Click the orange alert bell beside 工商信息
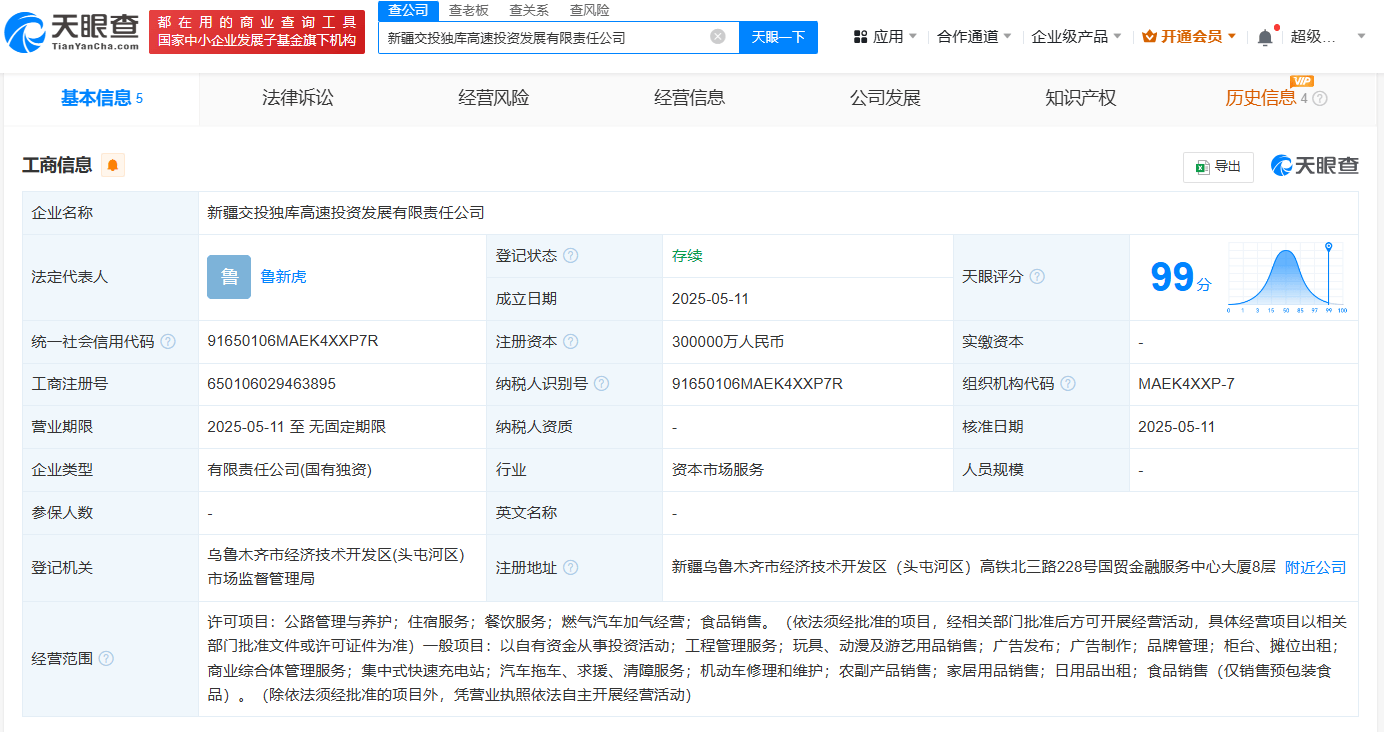This screenshot has height=732, width=1384. tap(113, 165)
